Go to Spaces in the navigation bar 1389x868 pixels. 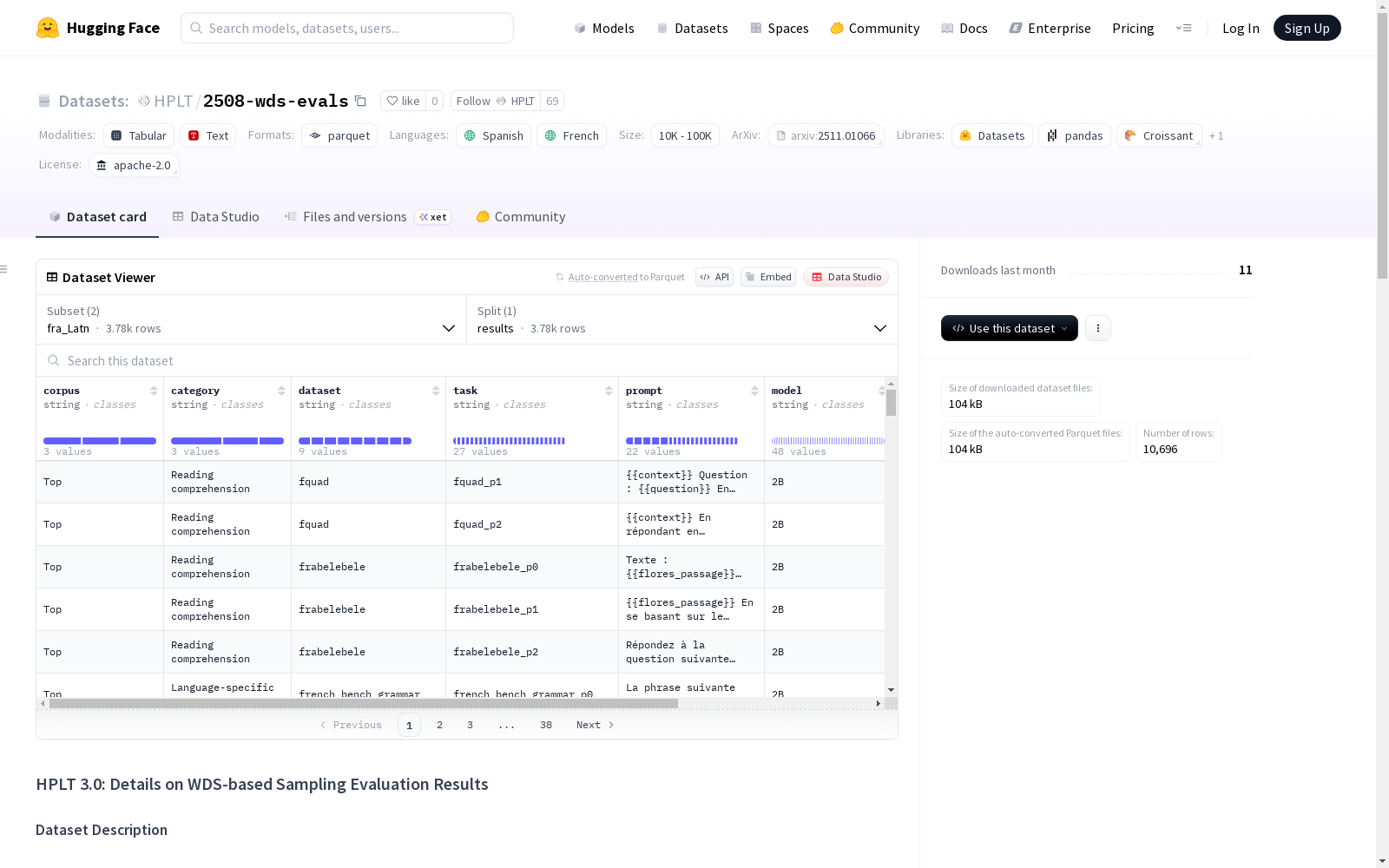780,28
